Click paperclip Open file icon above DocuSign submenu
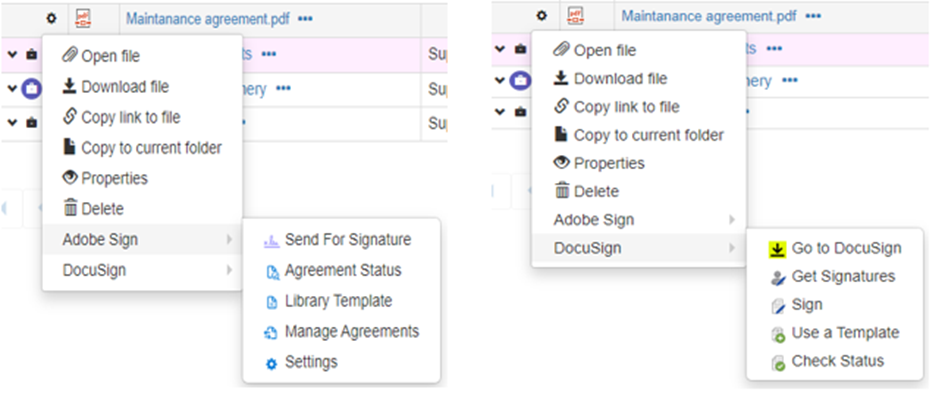This screenshot has height=405, width=945. tap(560, 50)
